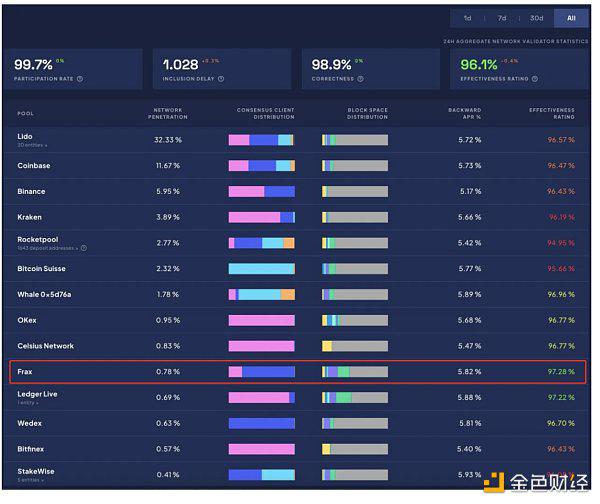Sort by Consensus Client Distribution column
The height and width of the screenshot is (504, 600).
coord(266,113)
